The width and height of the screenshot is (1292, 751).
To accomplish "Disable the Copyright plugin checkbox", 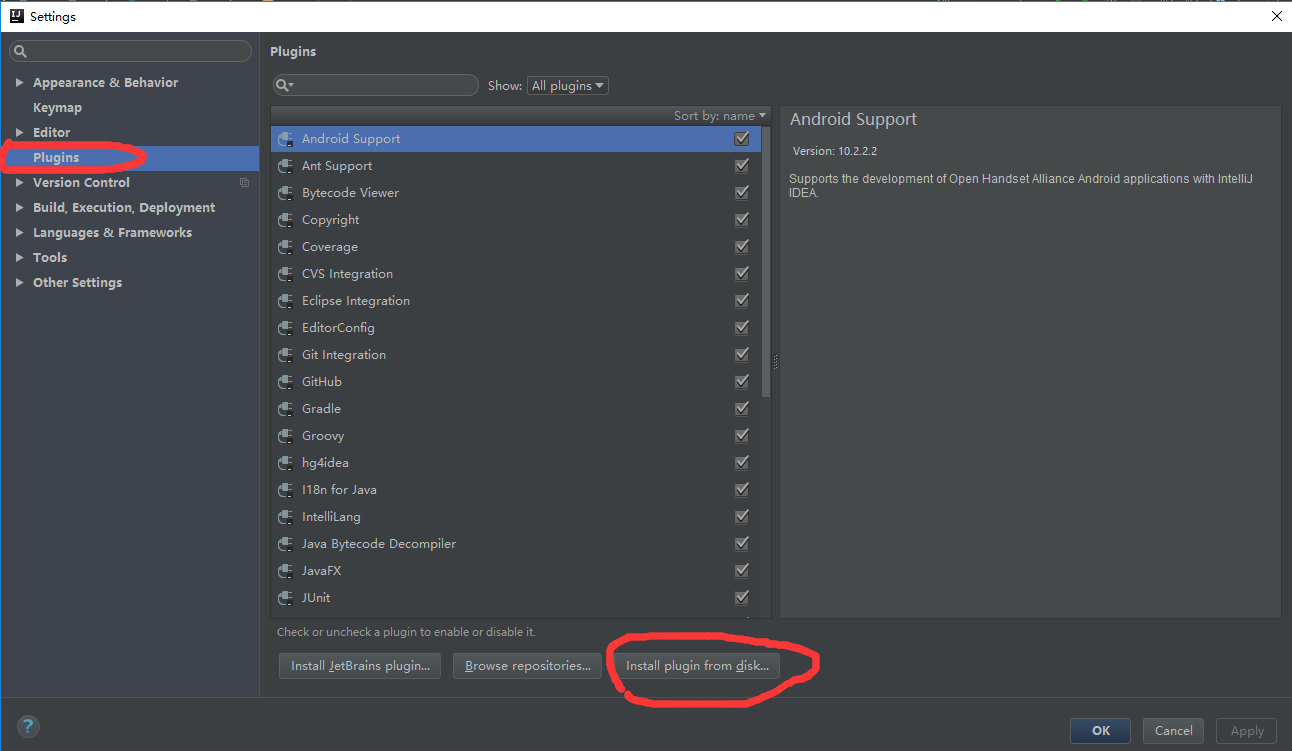I will click(742, 220).
